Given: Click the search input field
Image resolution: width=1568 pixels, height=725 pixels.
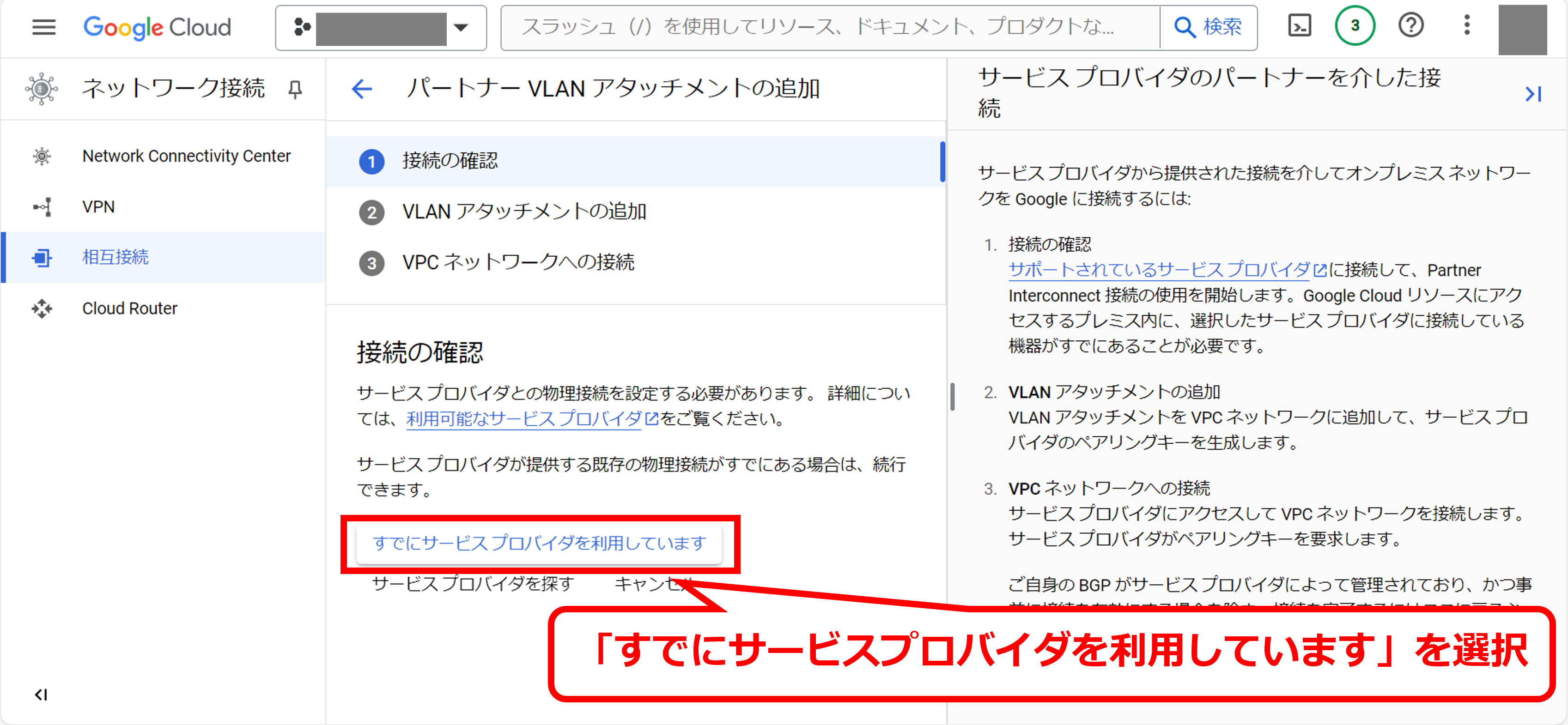Looking at the screenshot, I should coord(828,27).
